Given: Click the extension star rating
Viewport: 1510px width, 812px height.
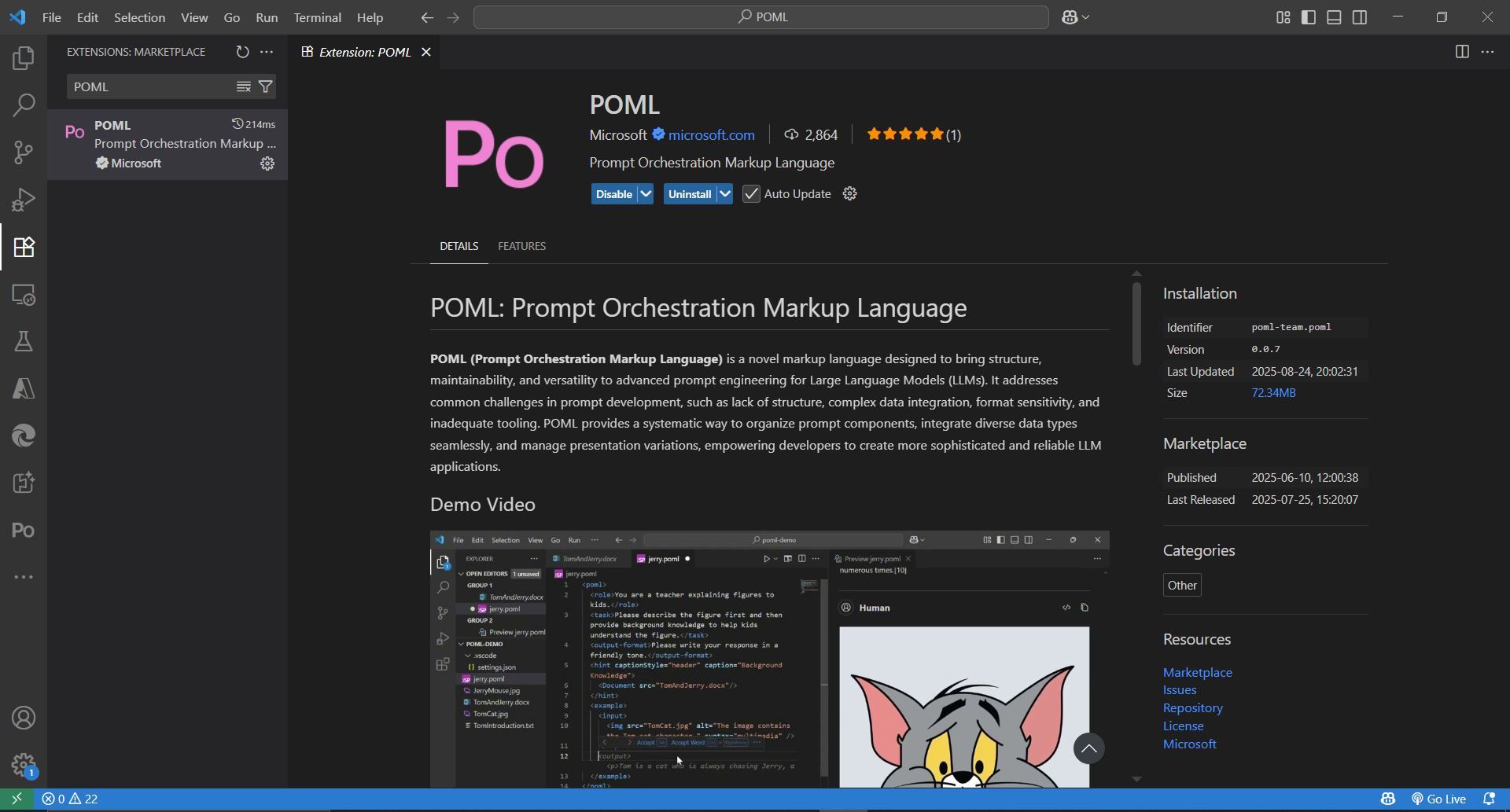Looking at the screenshot, I should pyautogui.click(x=913, y=134).
